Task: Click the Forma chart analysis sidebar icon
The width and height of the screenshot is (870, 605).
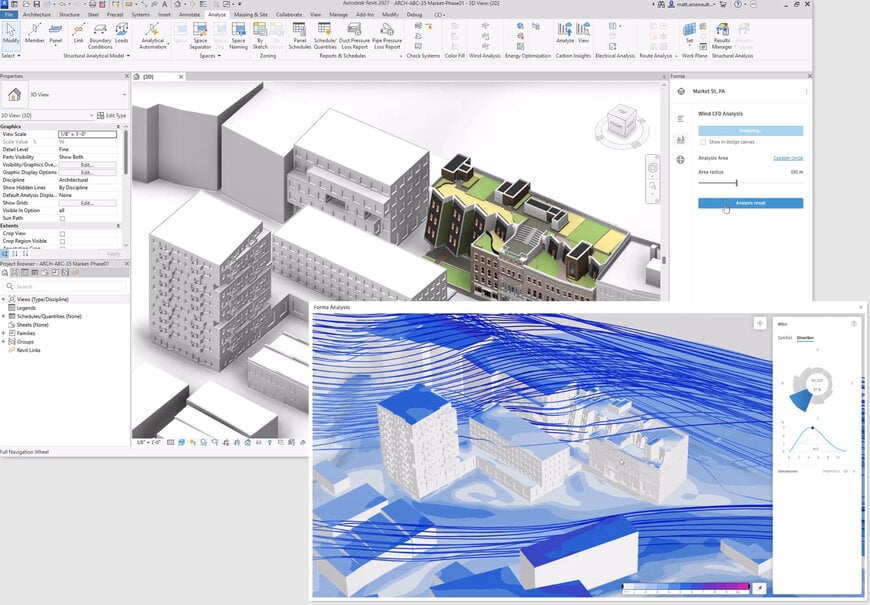Action: (x=681, y=139)
